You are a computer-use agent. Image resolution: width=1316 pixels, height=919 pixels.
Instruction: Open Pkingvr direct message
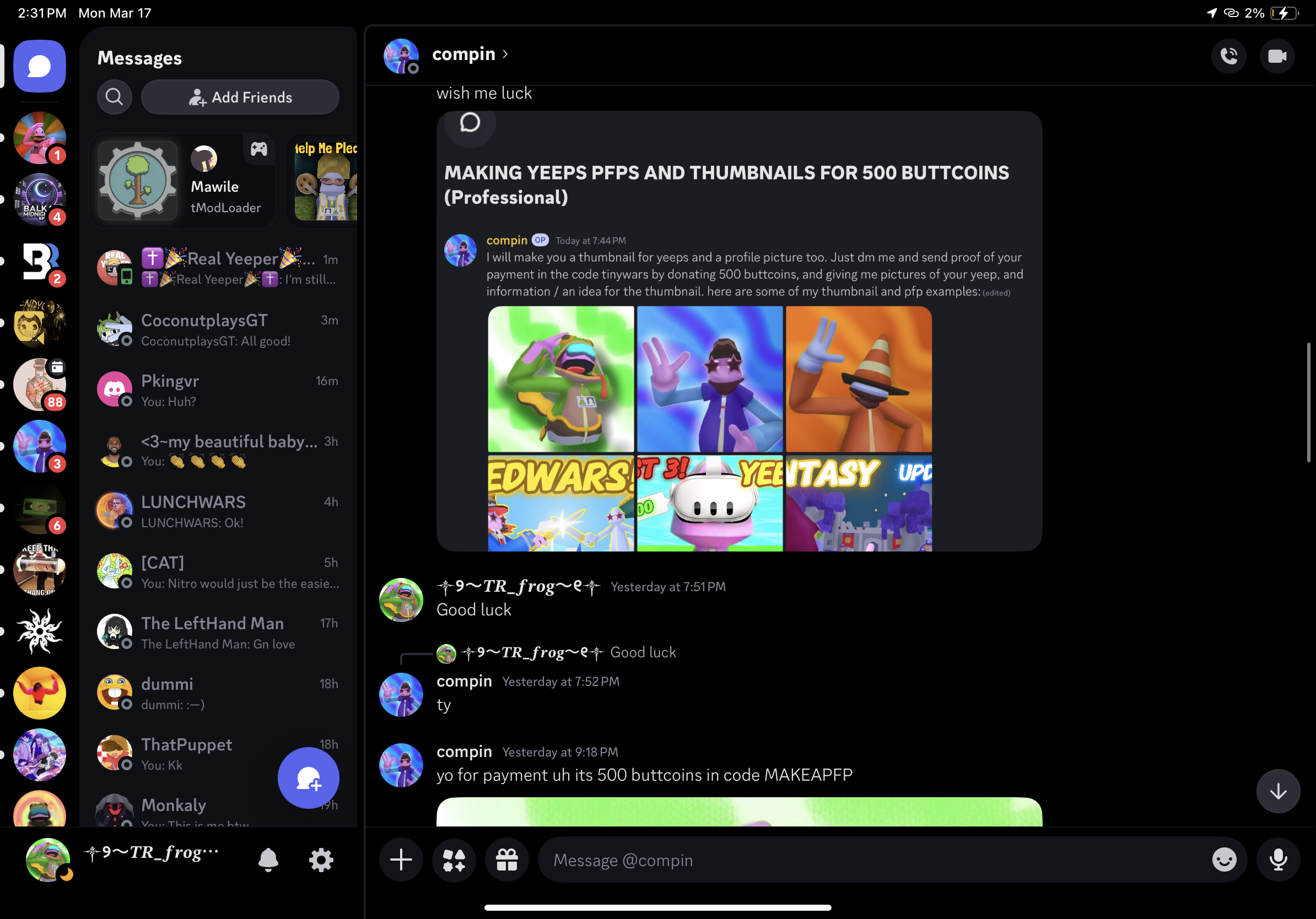[x=218, y=390]
